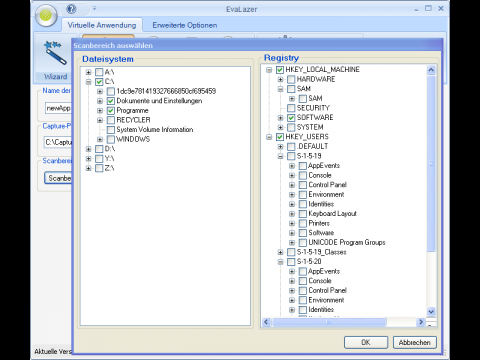The height and width of the screenshot is (360, 480).
Task: Check the A:\ drive checkbox
Action: pos(99,72)
